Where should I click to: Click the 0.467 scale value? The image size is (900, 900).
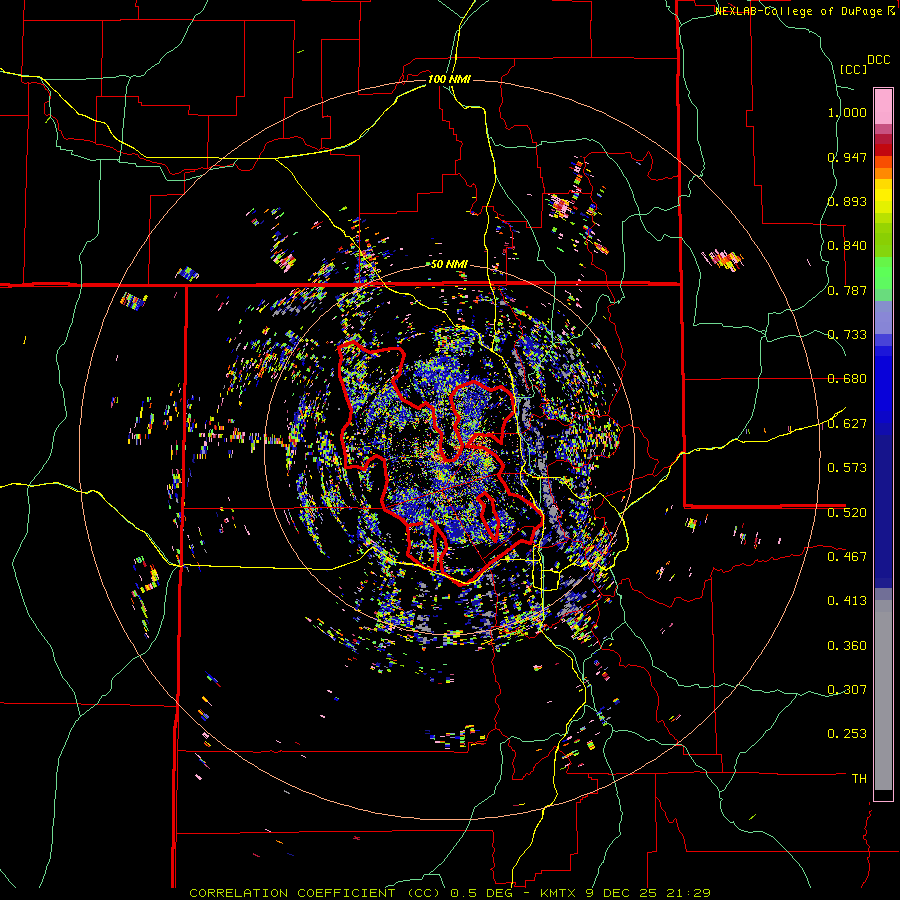pyautogui.click(x=847, y=557)
